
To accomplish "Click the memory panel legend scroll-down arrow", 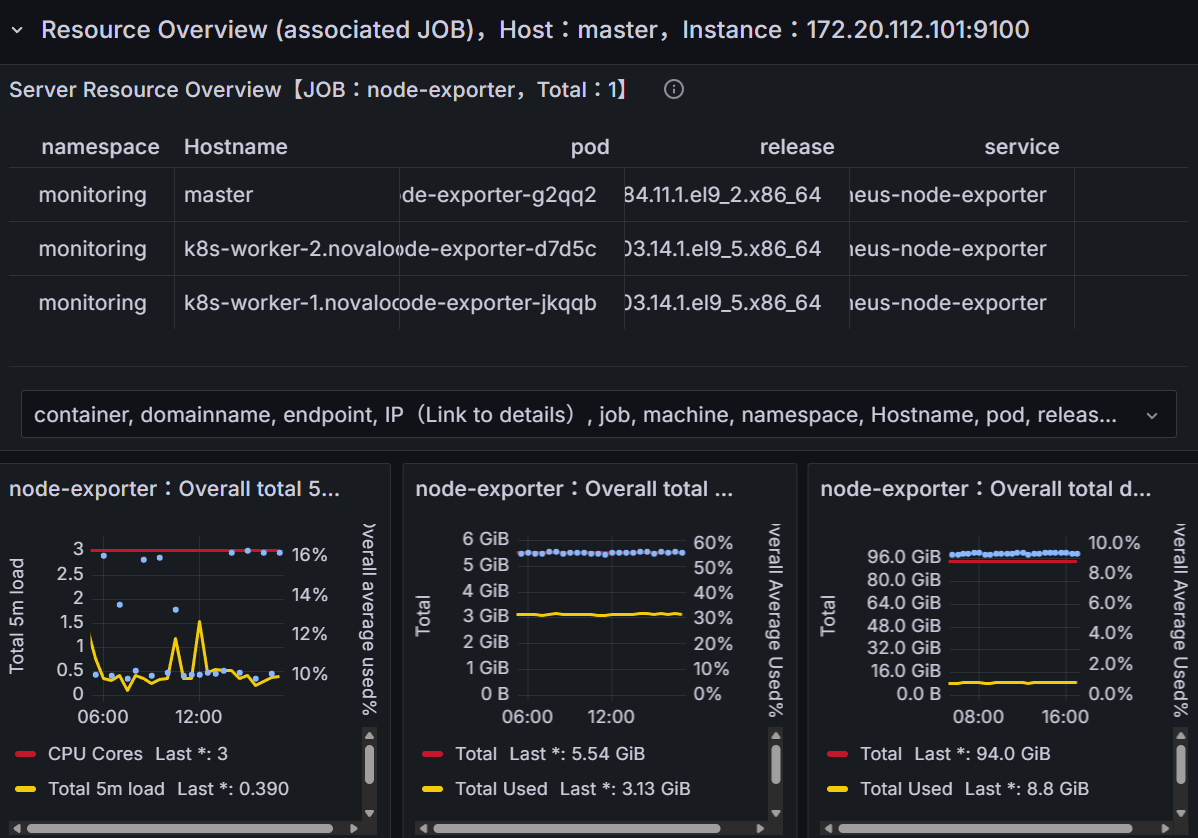I will click(776, 814).
